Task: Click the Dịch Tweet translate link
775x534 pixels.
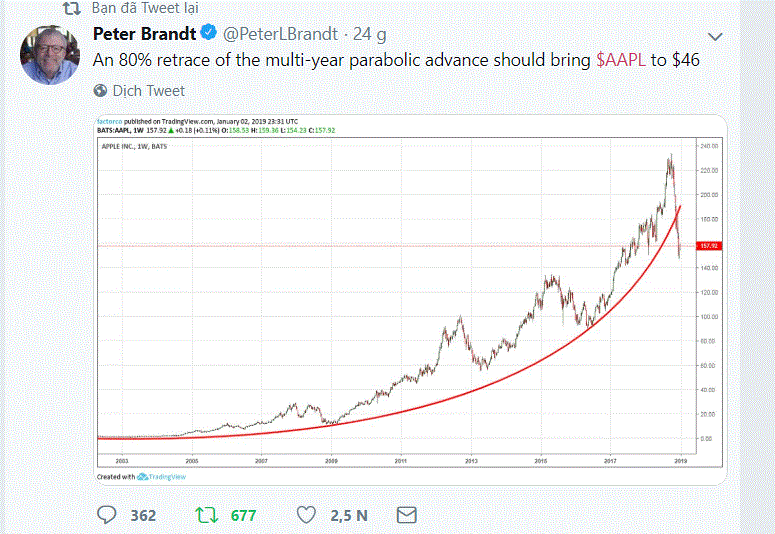Action: [x=148, y=90]
